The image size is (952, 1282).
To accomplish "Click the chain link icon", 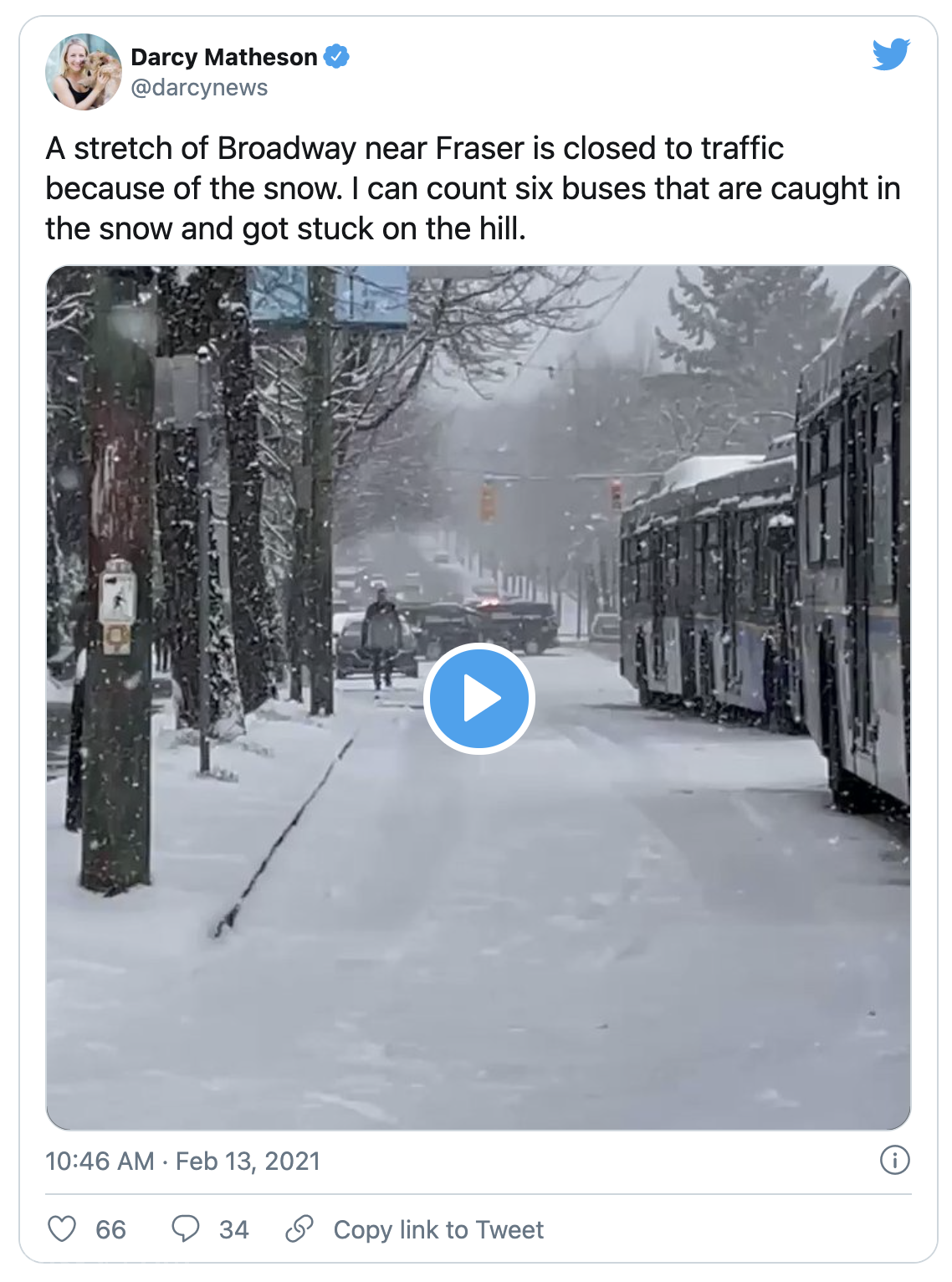I will click(x=299, y=1228).
